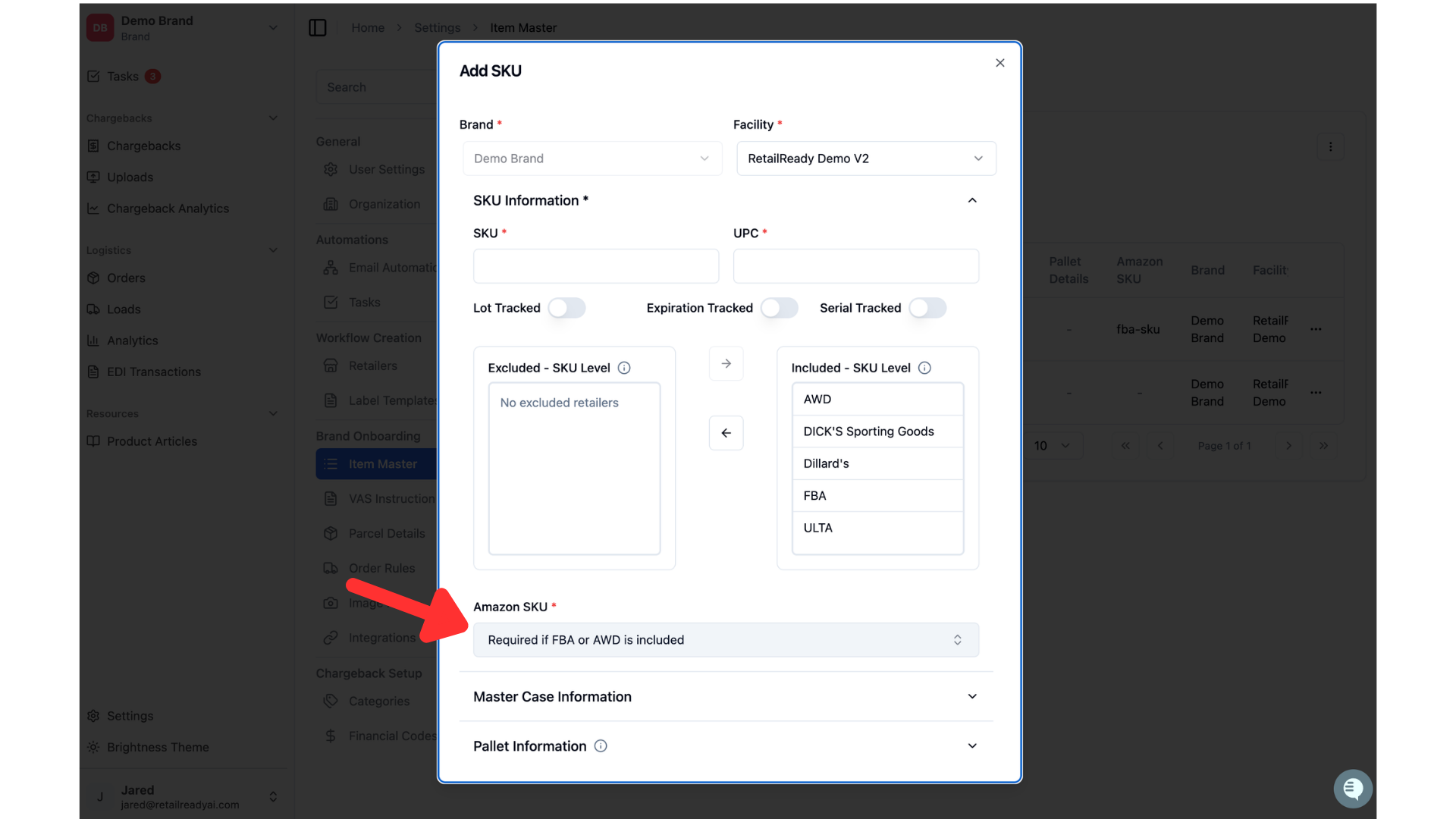Click the right arrow transfer button

tap(726, 364)
